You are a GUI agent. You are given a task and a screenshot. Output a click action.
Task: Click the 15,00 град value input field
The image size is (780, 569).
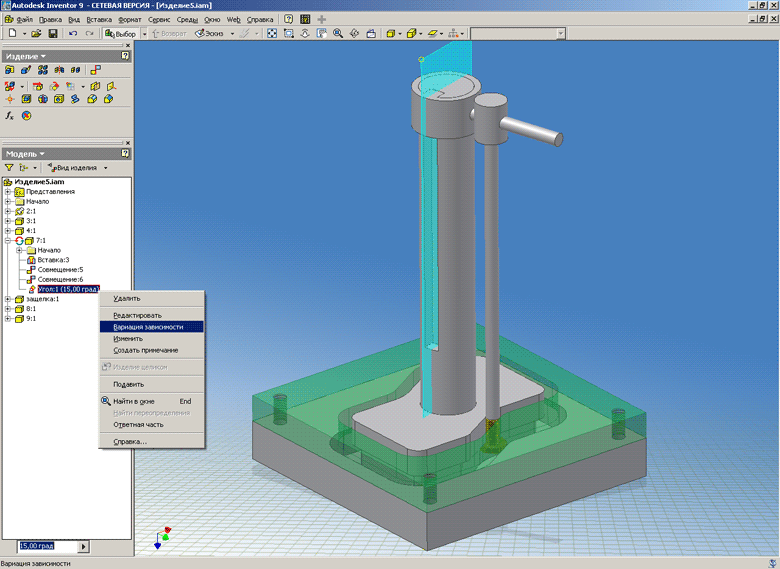point(48,546)
